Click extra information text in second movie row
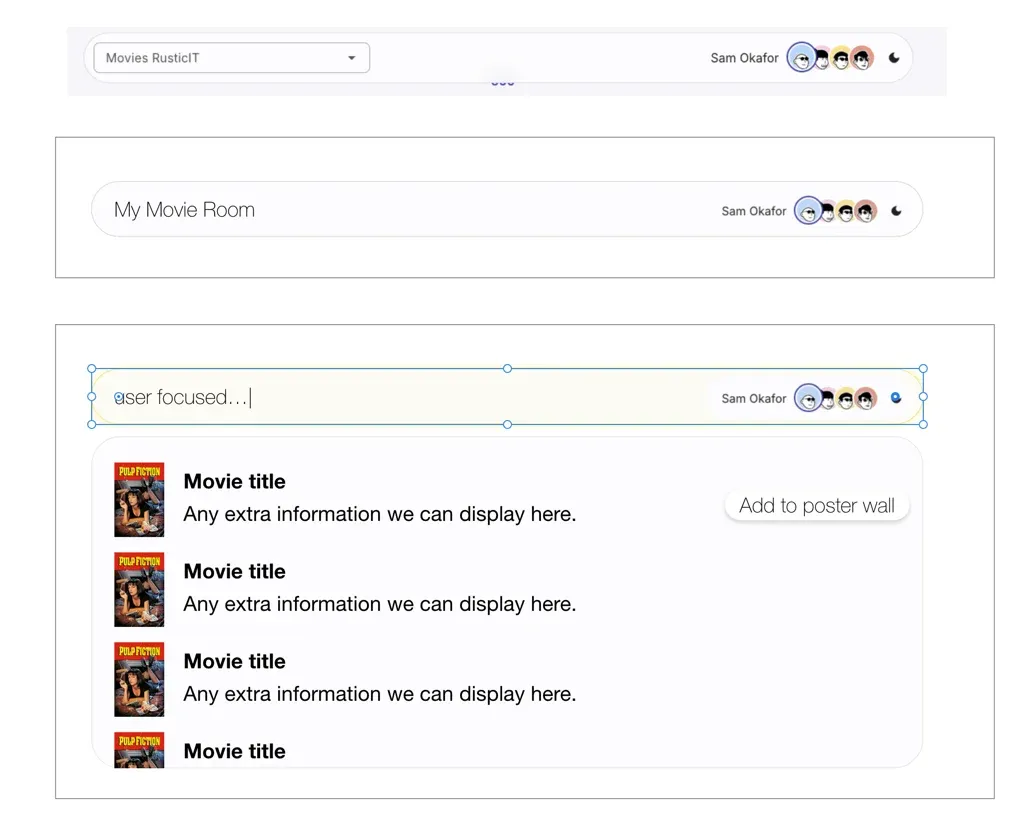Image resolution: width=1014 pixels, height=814 pixels. click(x=380, y=605)
